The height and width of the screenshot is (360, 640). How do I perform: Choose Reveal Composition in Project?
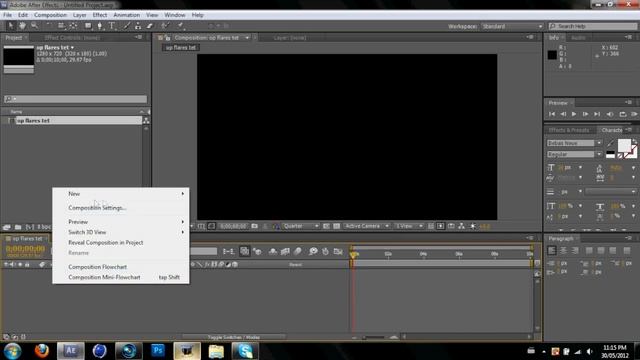coord(106,242)
